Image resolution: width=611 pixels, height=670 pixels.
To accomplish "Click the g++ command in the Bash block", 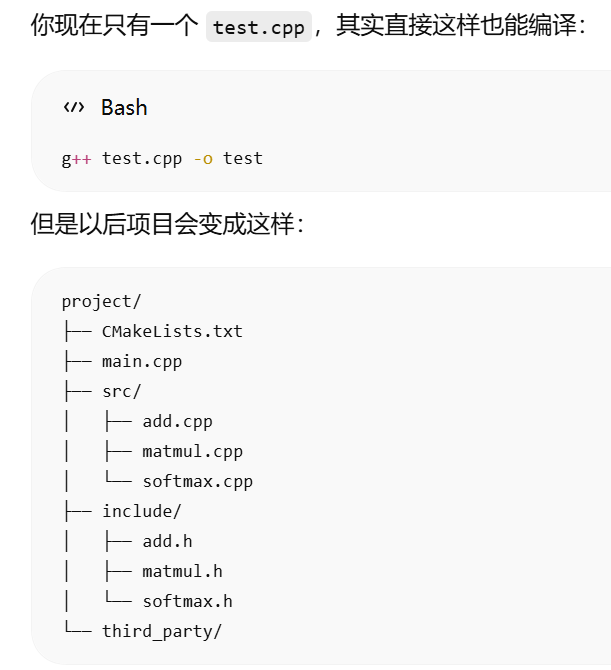I will click(x=76, y=159).
